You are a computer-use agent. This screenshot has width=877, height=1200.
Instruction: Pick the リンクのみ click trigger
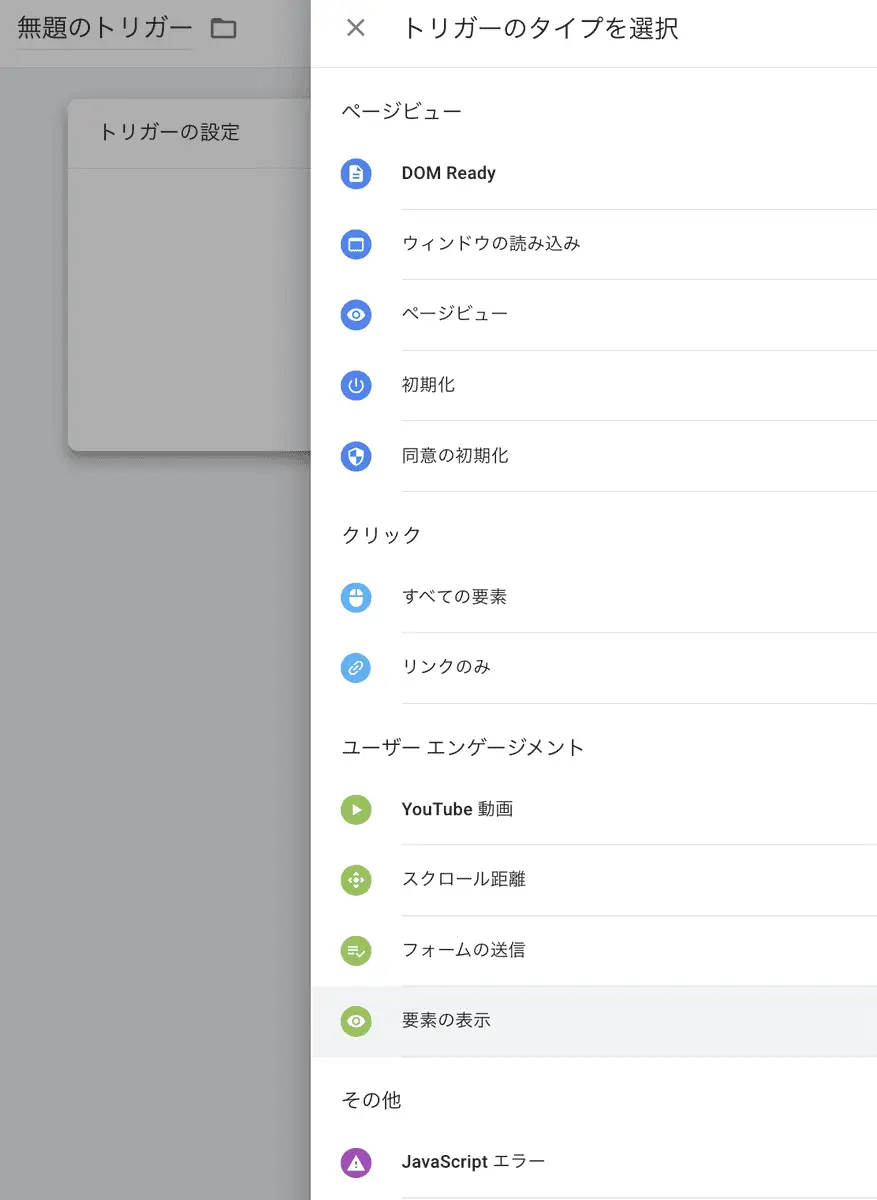click(x=594, y=667)
